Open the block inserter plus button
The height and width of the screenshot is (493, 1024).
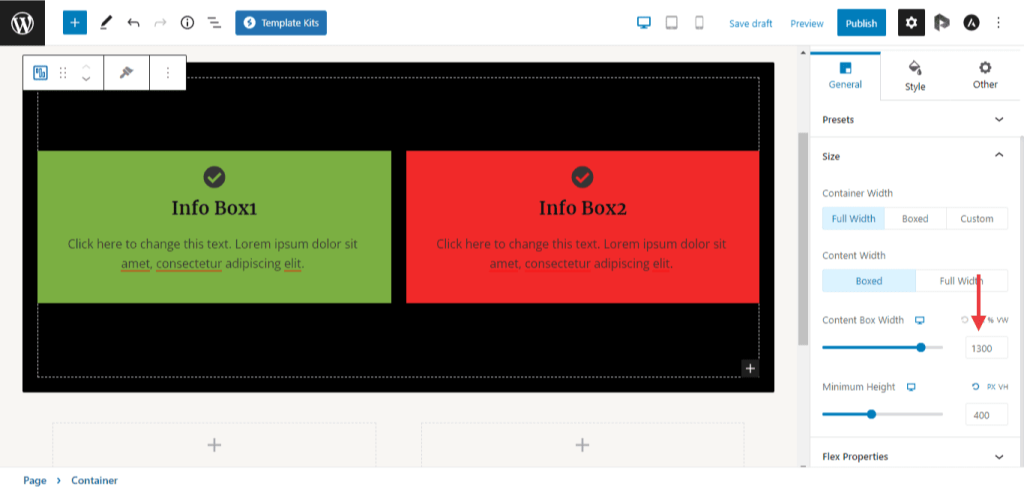coord(75,22)
